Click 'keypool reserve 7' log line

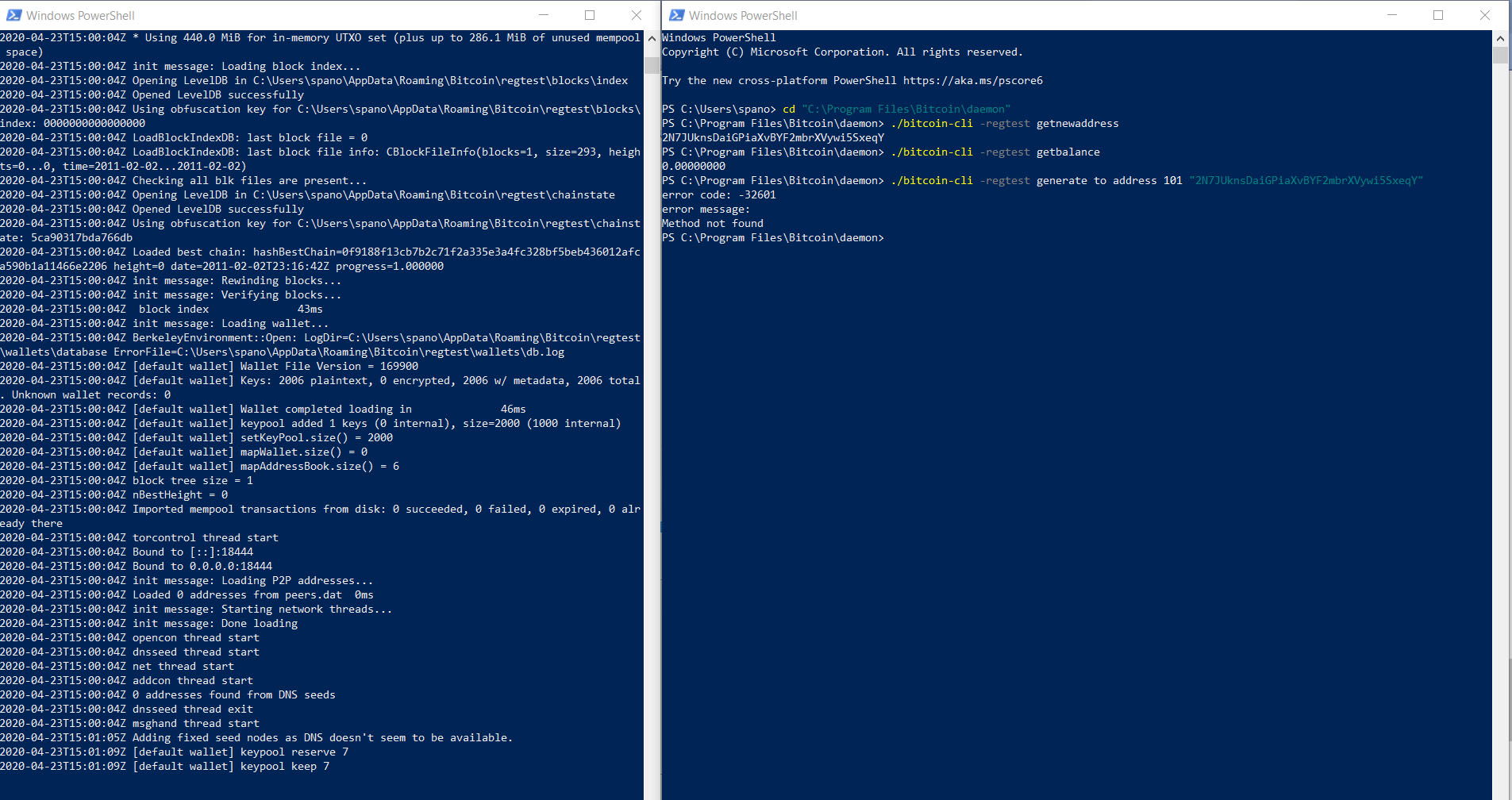(175, 752)
